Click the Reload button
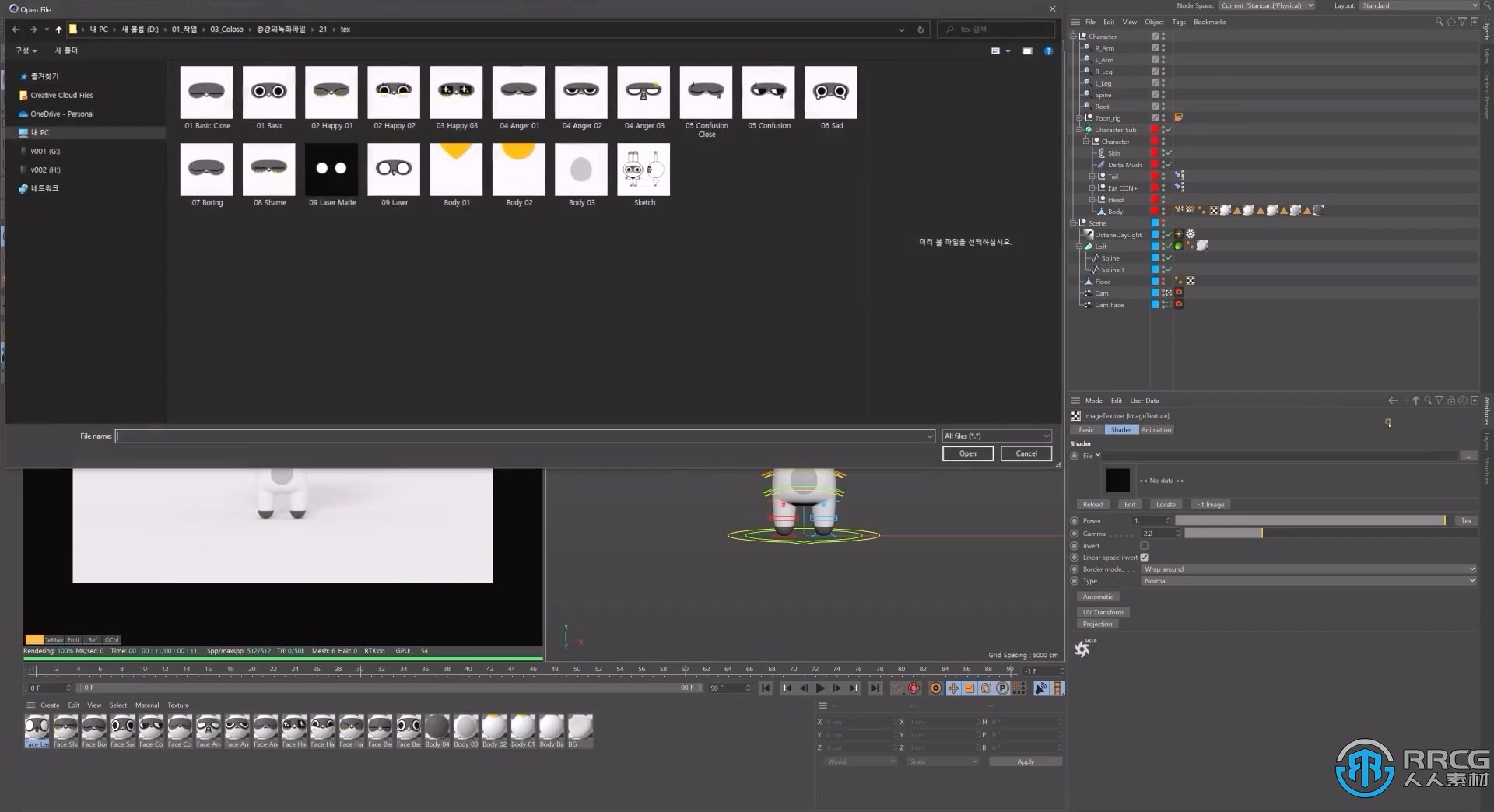 tap(1092, 505)
